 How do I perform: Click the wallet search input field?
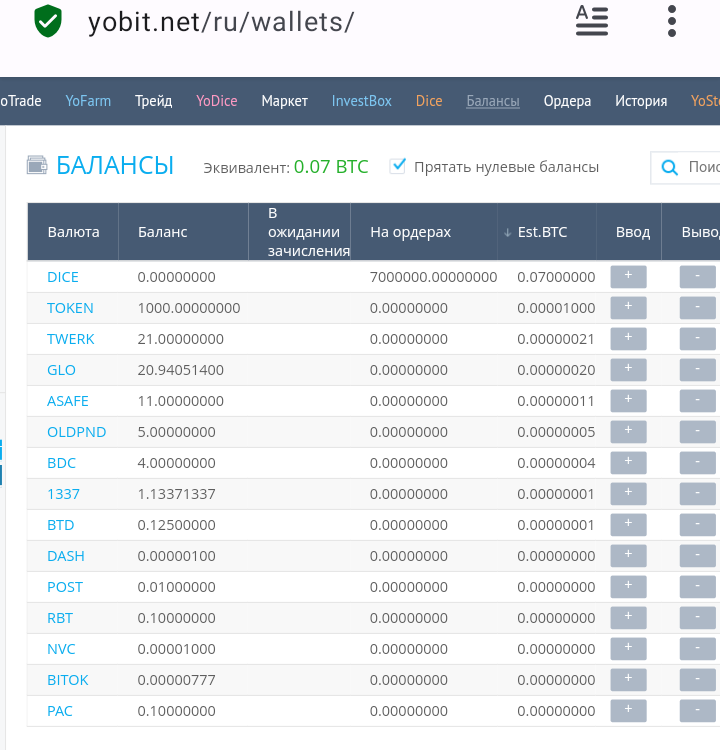coord(686,167)
